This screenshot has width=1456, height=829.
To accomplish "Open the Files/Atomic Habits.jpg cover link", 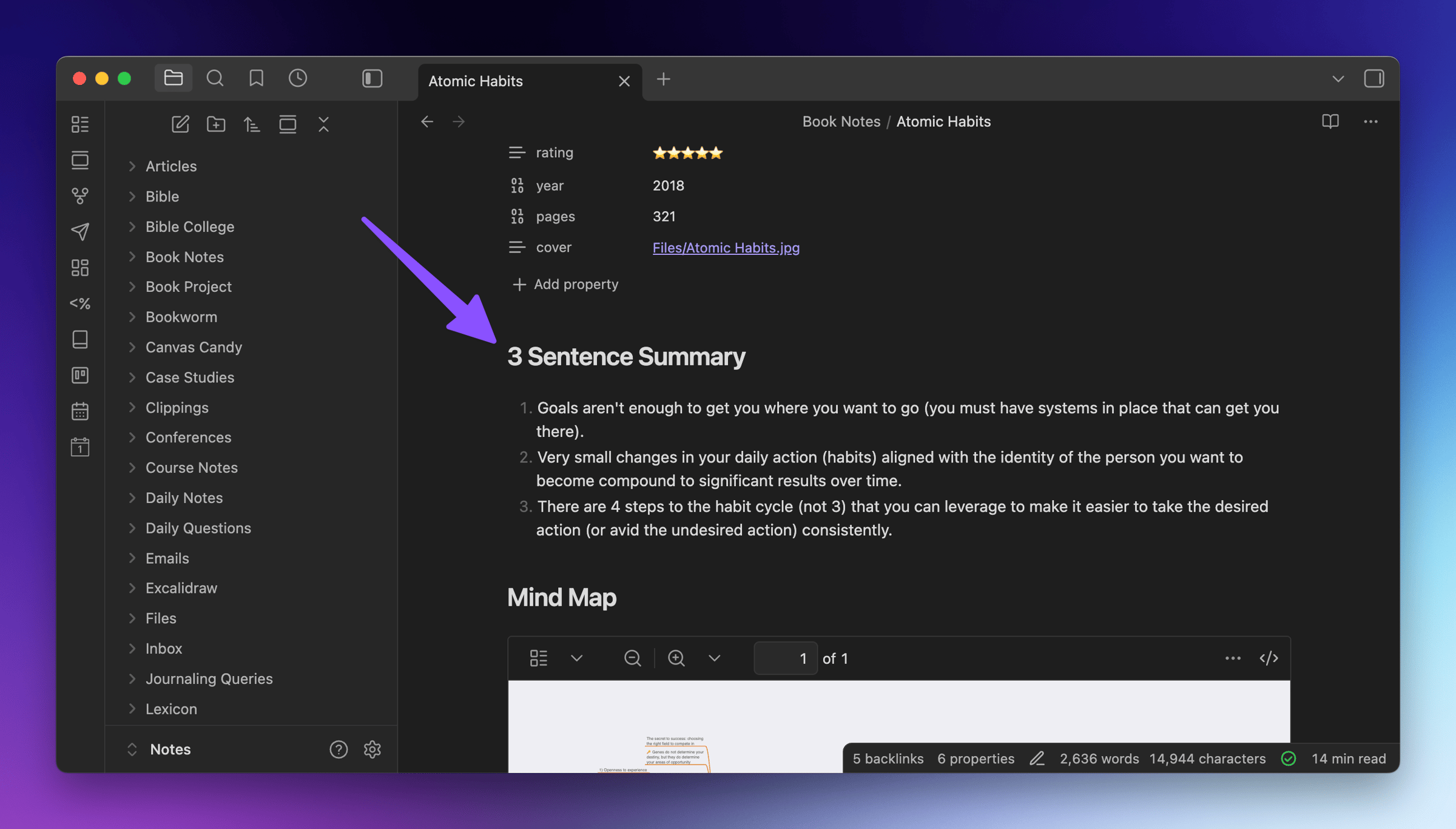I will (726, 248).
